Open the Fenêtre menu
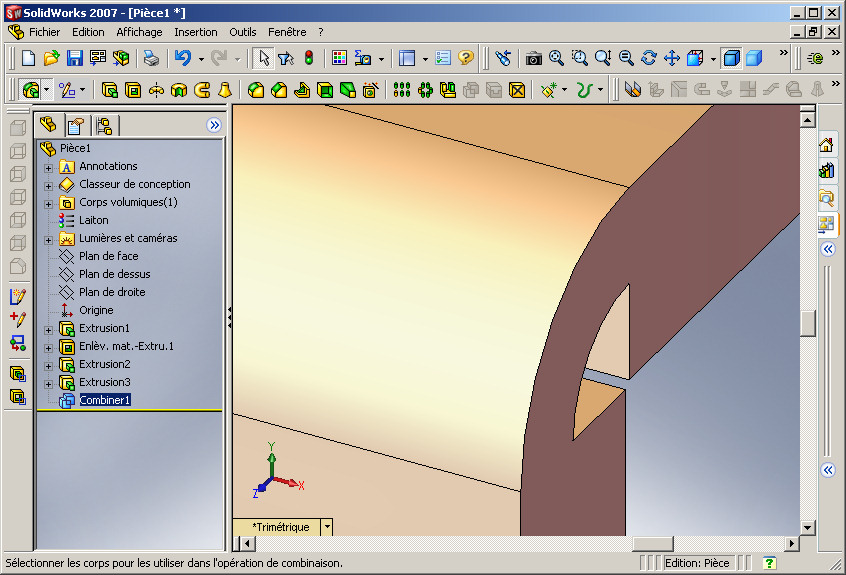This screenshot has width=846, height=575. click(x=287, y=32)
